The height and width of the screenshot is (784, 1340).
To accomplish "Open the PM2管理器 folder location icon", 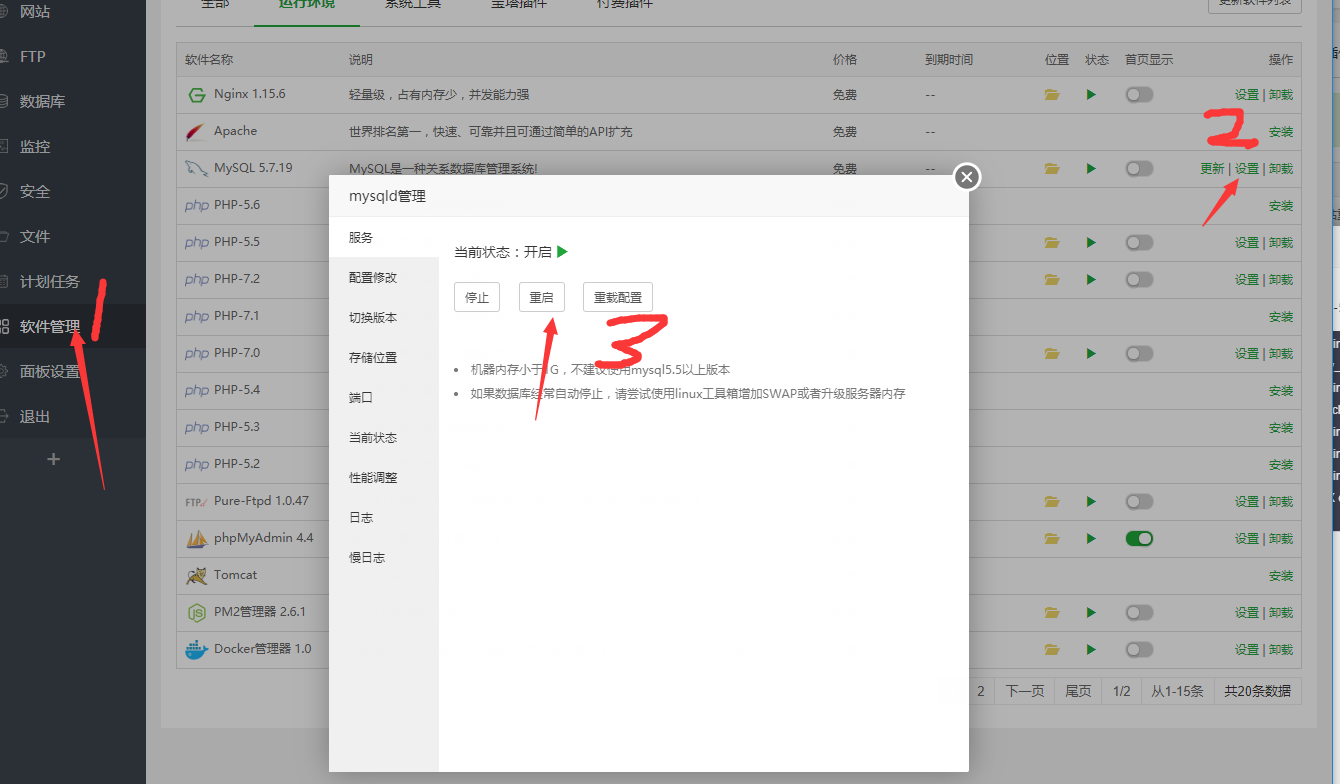I will pyautogui.click(x=1051, y=613).
